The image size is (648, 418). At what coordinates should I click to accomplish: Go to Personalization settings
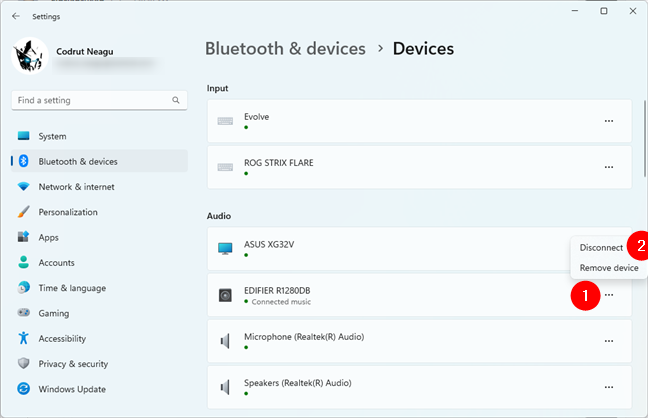pyautogui.click(x=99, y=212)
